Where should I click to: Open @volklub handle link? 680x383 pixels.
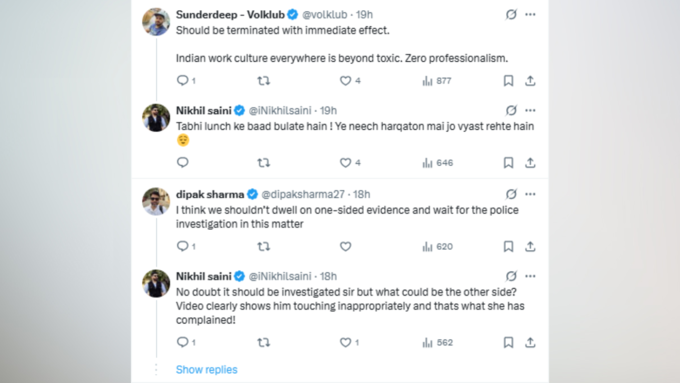tap(324, 14)
